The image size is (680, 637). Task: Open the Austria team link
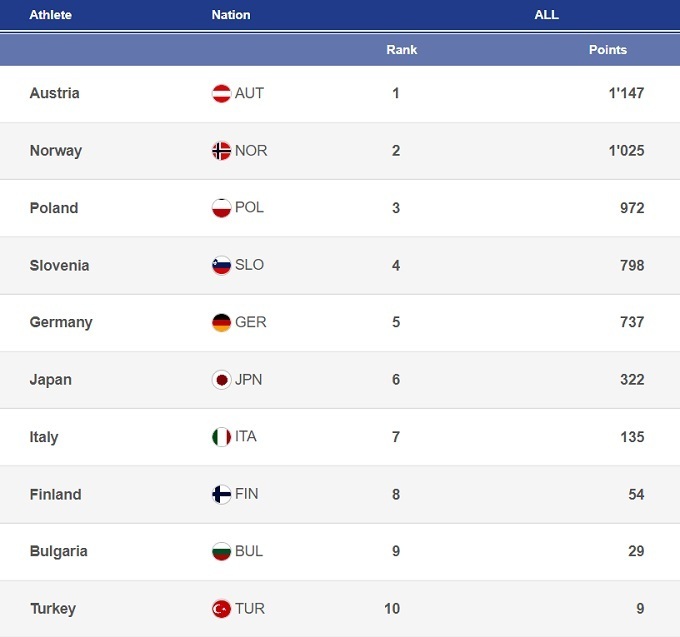click(x=55, y=94)
